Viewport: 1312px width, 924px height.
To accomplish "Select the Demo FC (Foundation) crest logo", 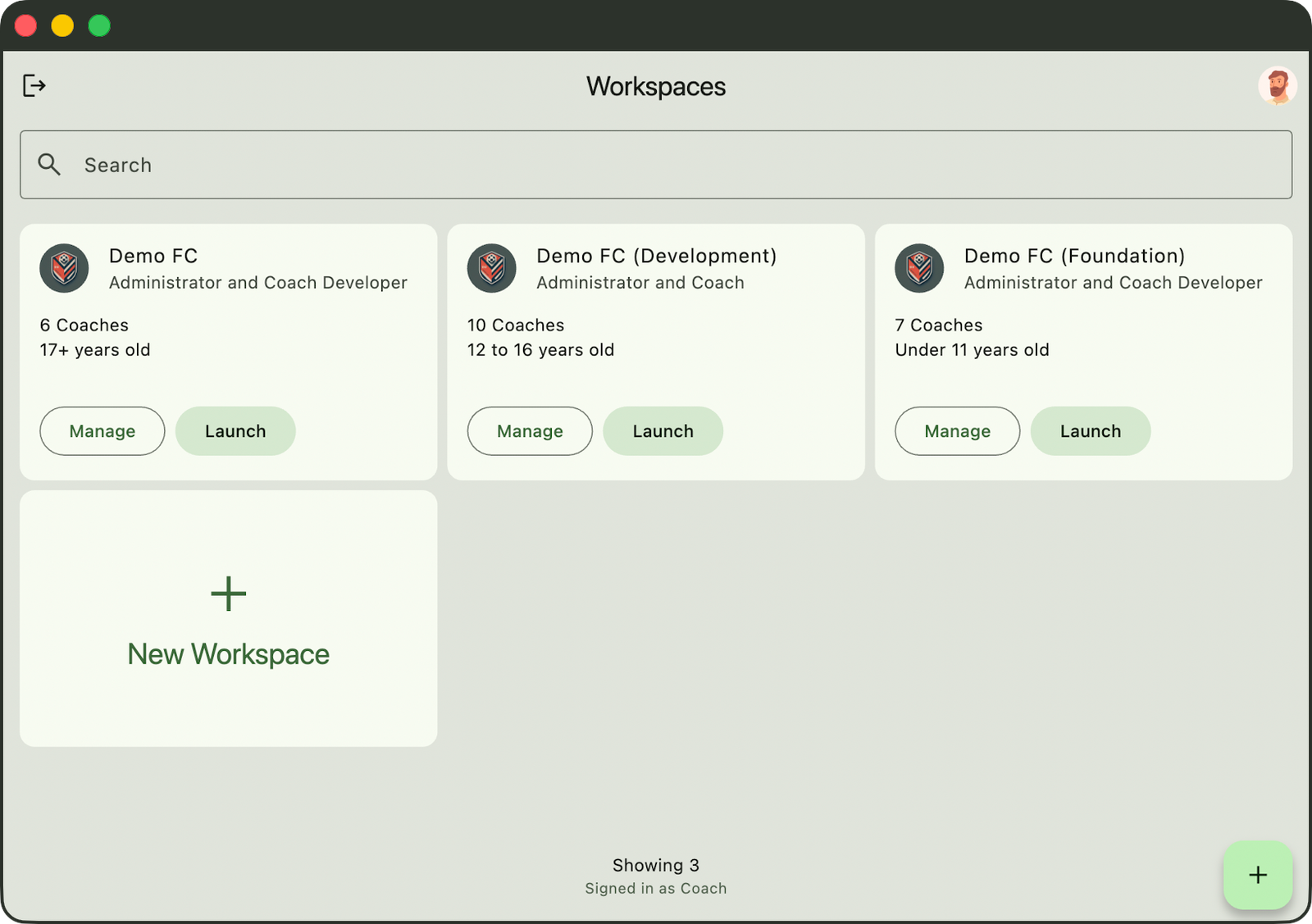I will coord(919,268).
